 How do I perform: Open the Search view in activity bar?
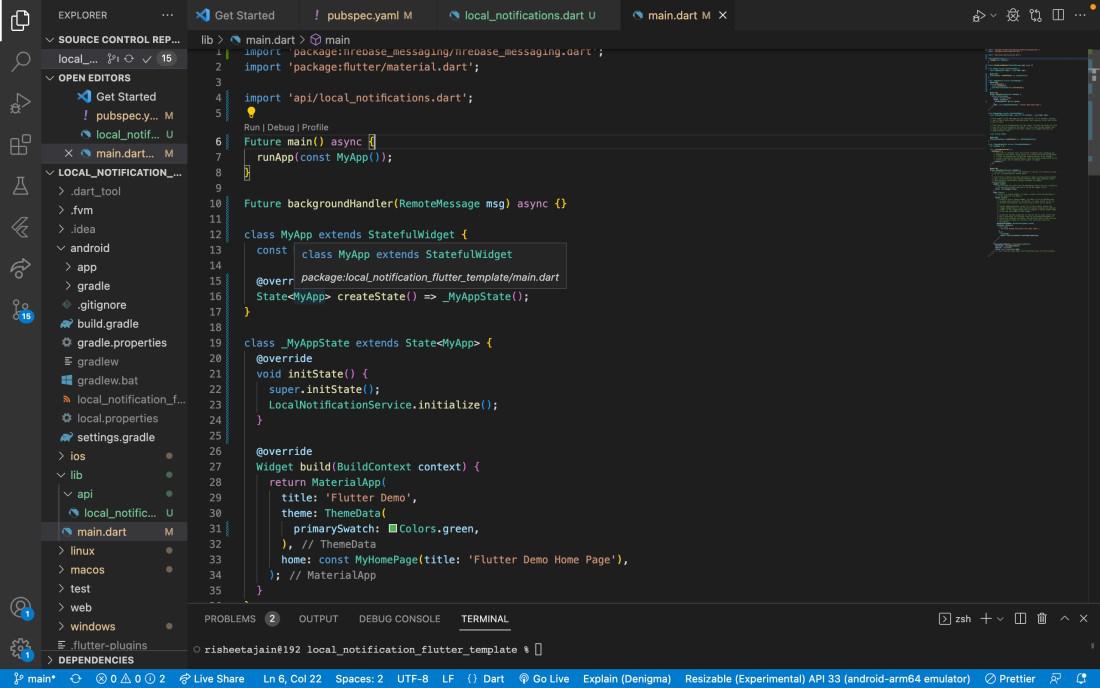point(20,62)
